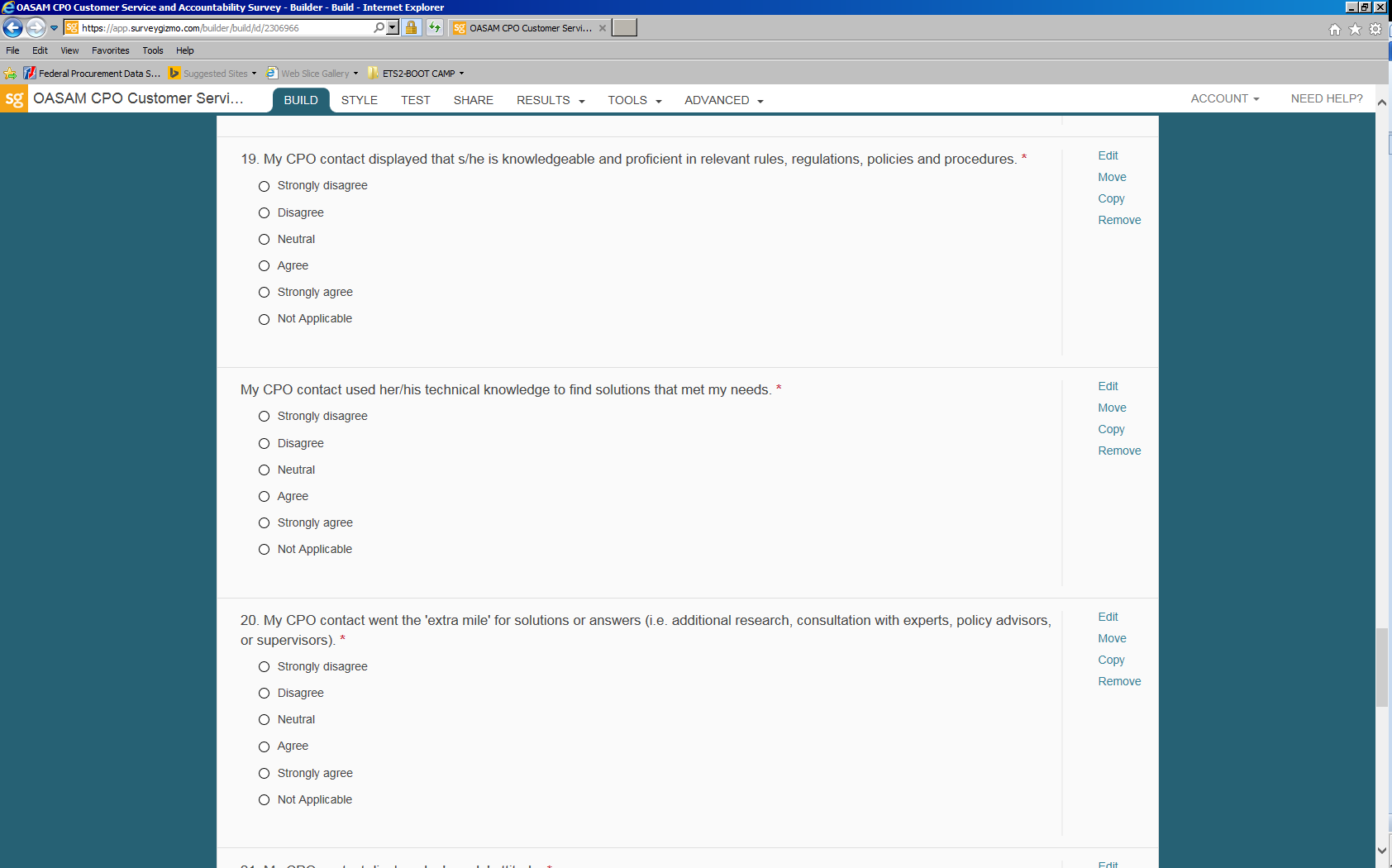1392x868 pixels.
Task: Open the Favorites menu
Action: tap(111, 50)
